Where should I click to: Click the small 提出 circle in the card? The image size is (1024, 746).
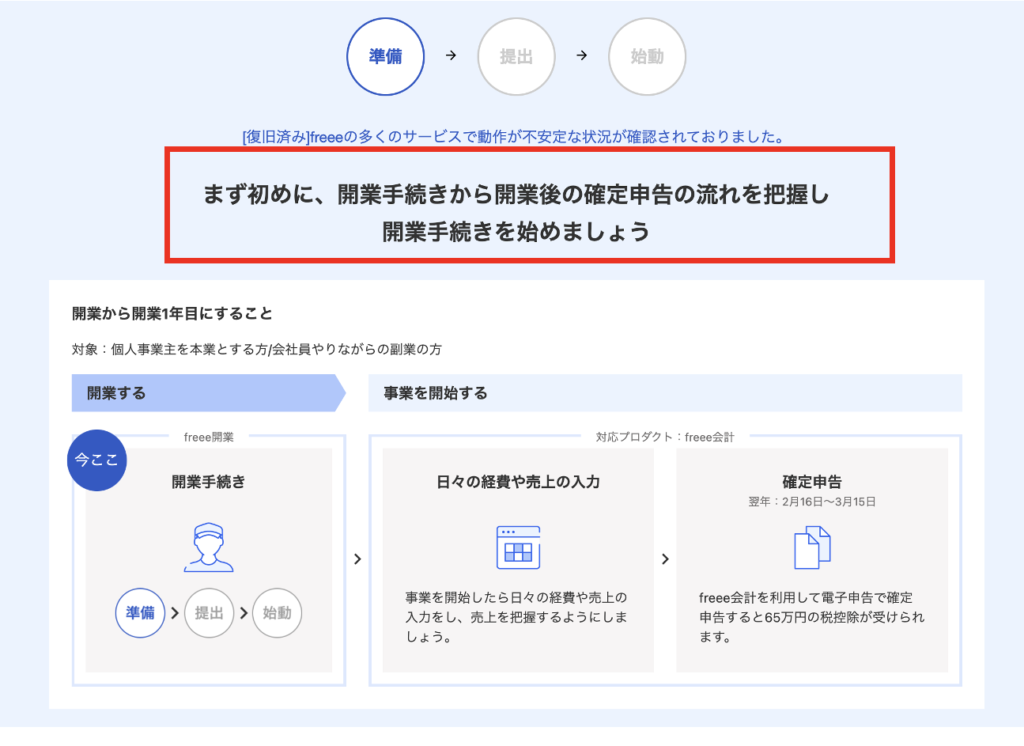pos(208,613)
